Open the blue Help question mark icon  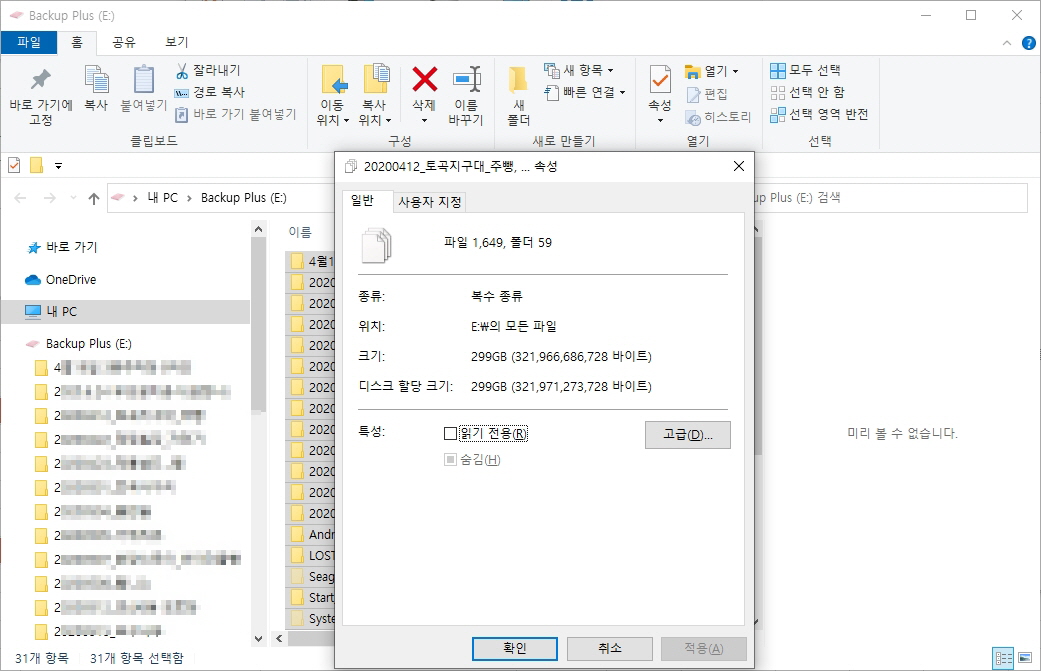point(1028,43)
